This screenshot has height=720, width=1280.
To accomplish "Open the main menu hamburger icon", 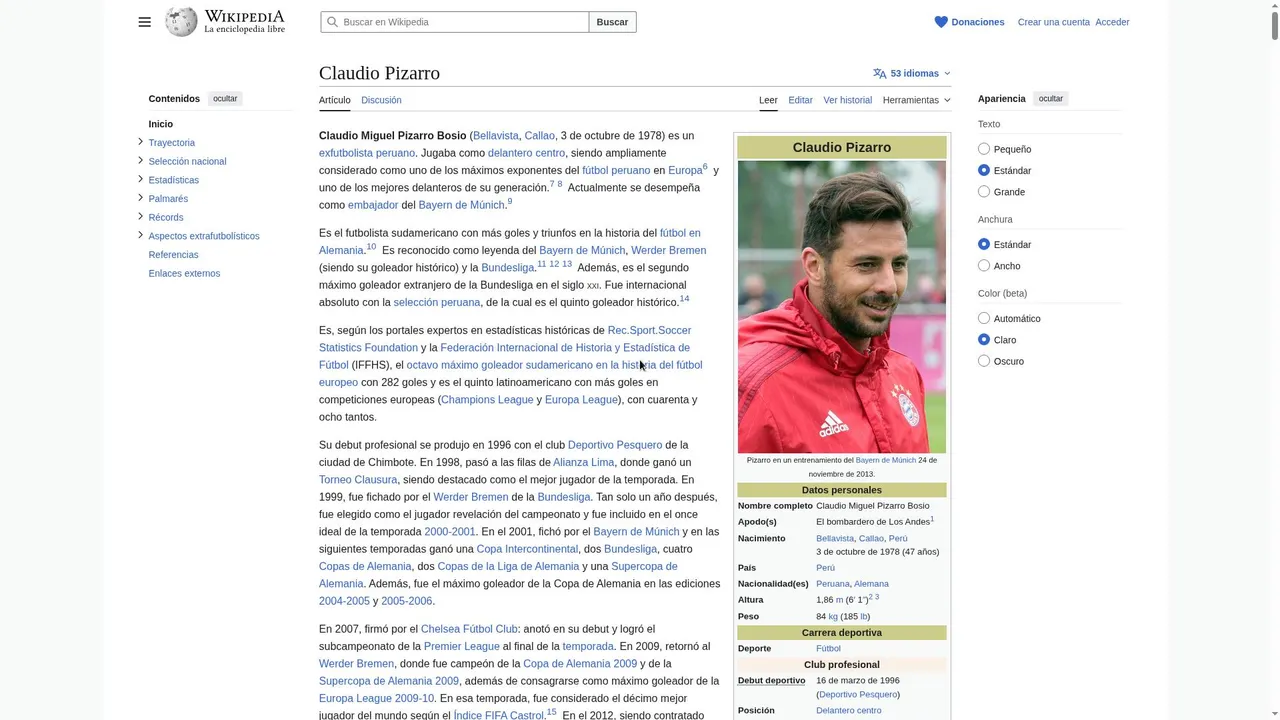I will (144, 22).
